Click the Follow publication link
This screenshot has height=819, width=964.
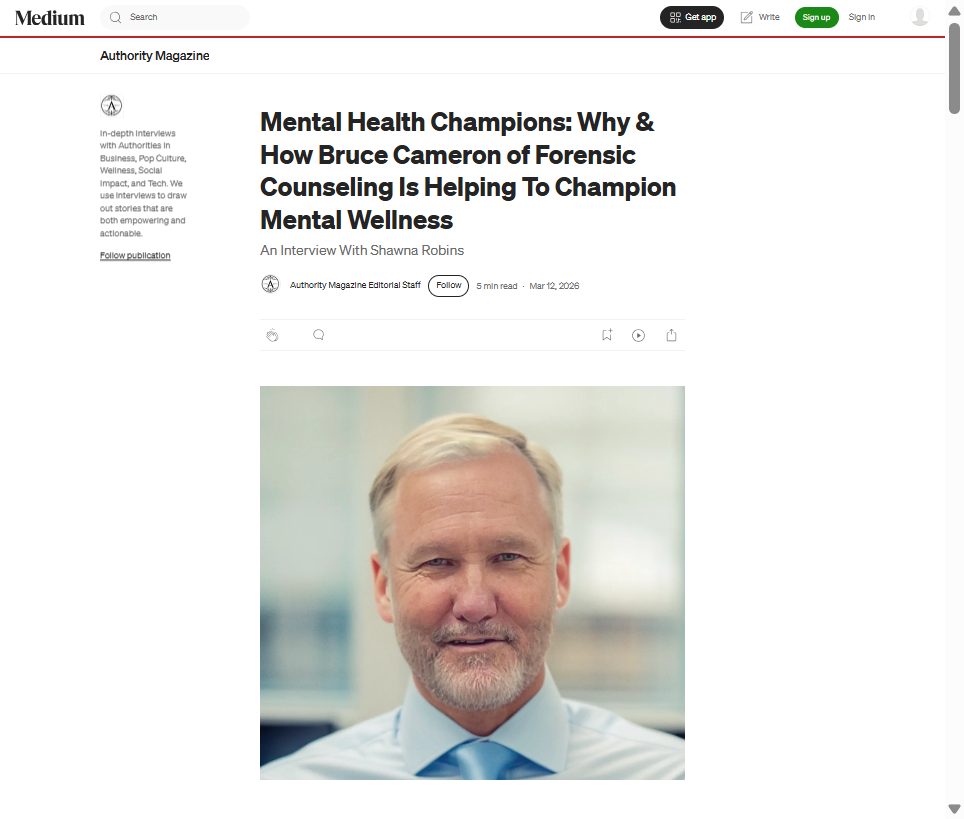pyautogui.click(x=135, y=256)
